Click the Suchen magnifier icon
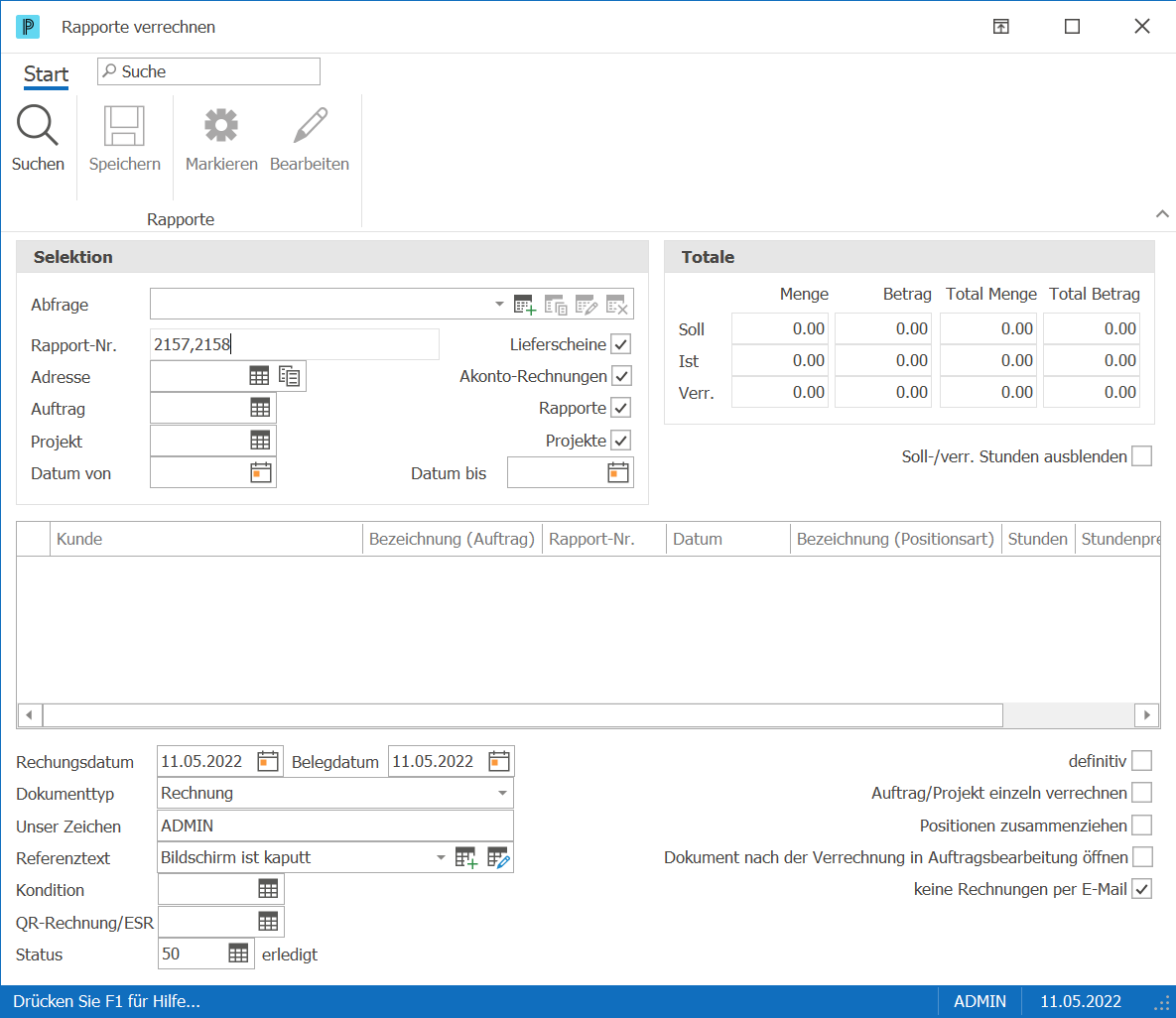The width and height of the screenshot is (1176, 1018). click(38, 124)
